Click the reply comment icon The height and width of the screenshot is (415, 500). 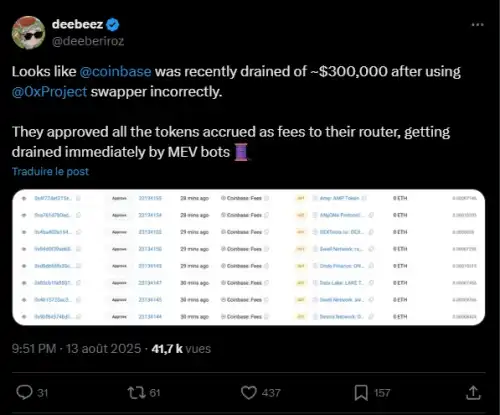tap(24, 393)
